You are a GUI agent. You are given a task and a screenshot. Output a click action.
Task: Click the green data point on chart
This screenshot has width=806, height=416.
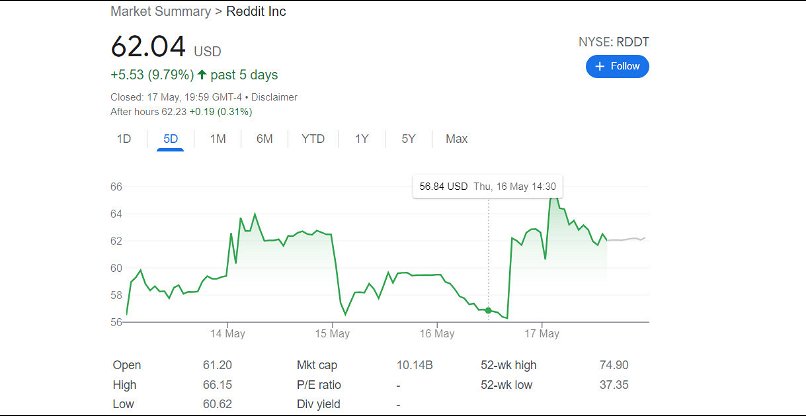point(488,311)
